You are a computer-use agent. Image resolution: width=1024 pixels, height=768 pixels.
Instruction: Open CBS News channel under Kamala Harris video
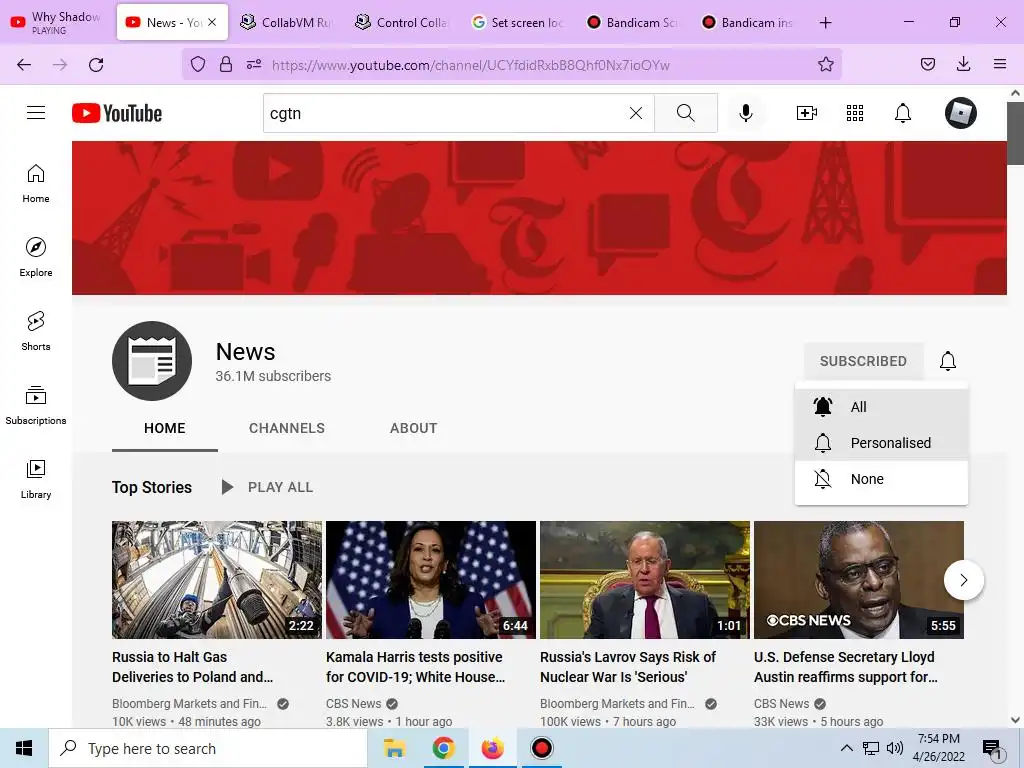[353, 704]
